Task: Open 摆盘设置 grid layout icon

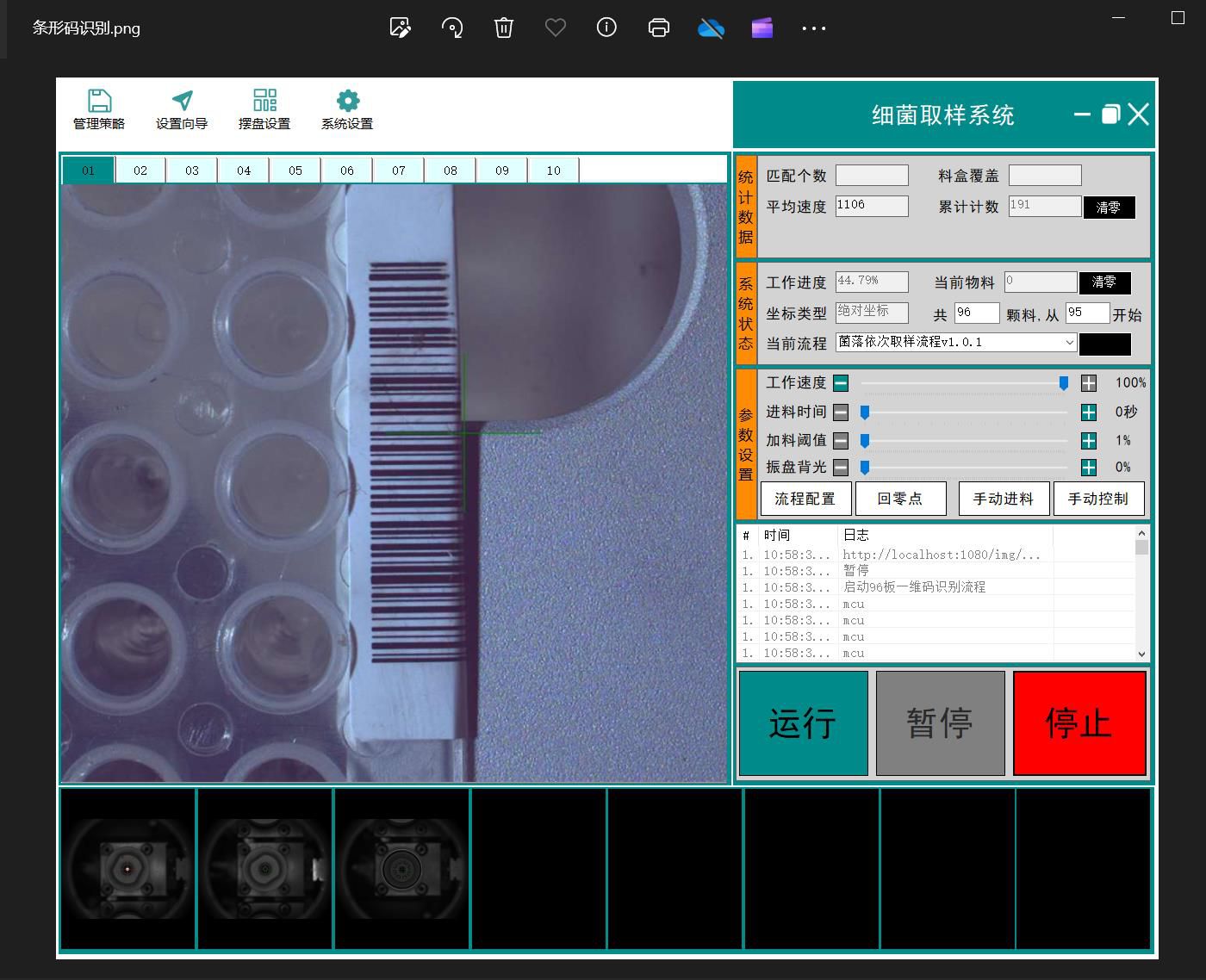Action: (264, 101)
